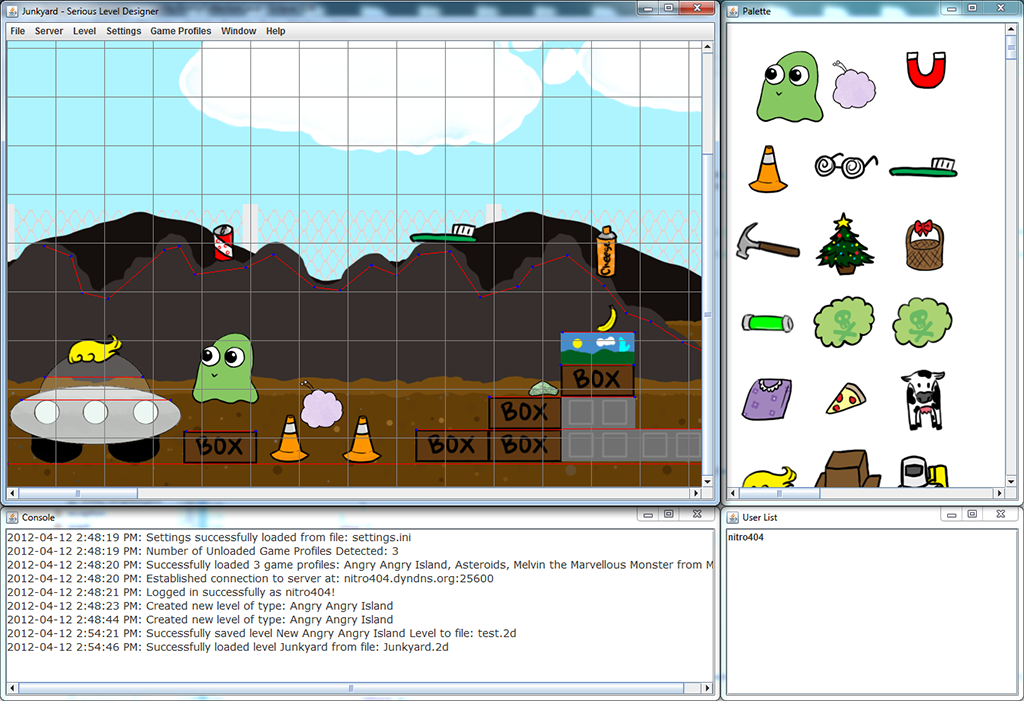The image size is (1024, 701).
Task: Maximize the Palette panel
Action: tap(971, 10)
